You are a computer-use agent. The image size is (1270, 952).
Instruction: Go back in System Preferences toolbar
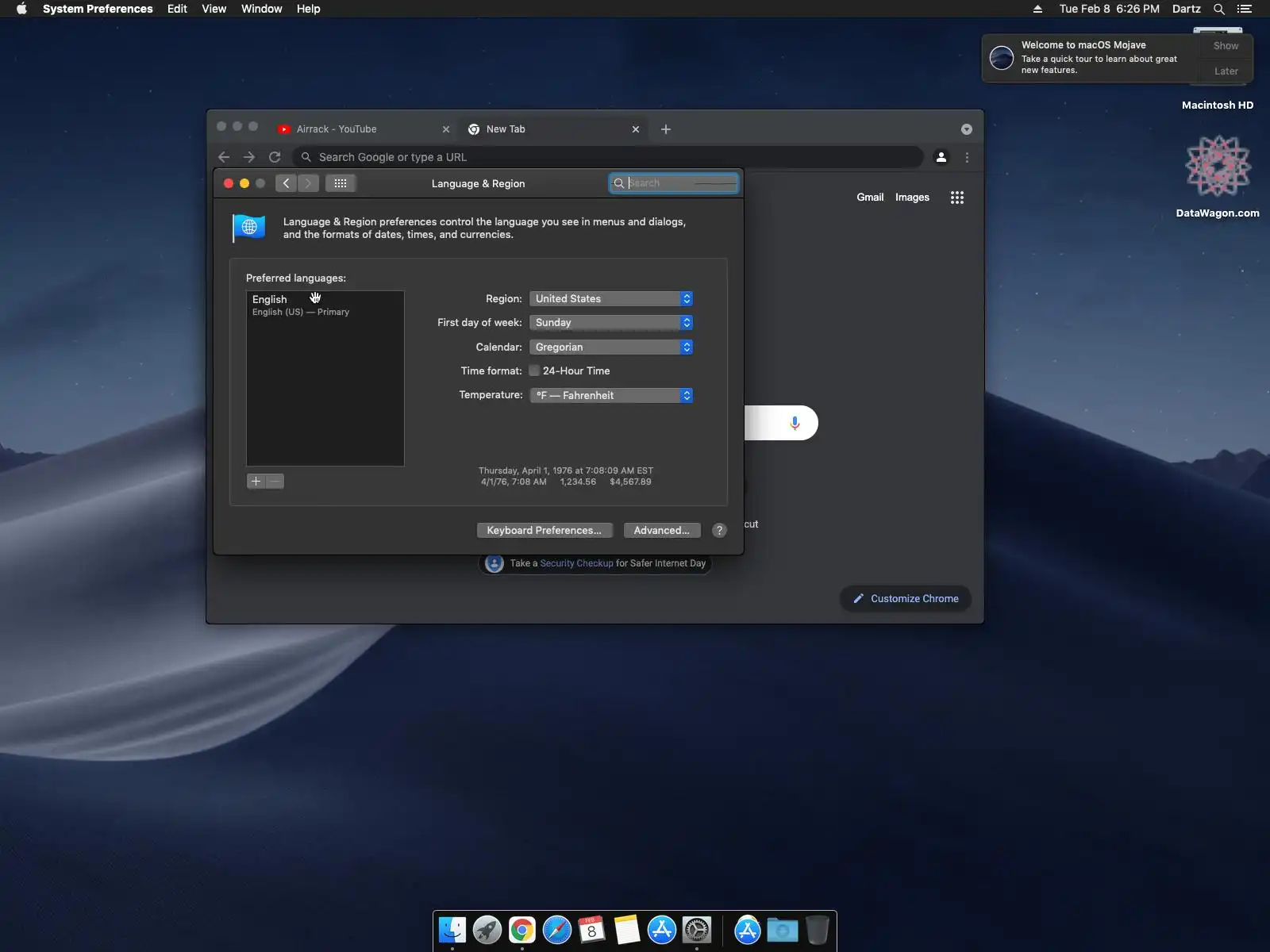pyautogui.click(x=287, y=183)
